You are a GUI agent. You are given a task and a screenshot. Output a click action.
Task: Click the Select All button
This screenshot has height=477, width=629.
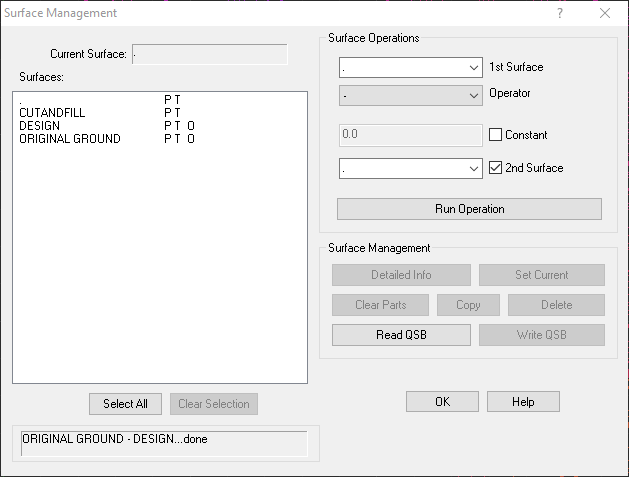(125, 404)
